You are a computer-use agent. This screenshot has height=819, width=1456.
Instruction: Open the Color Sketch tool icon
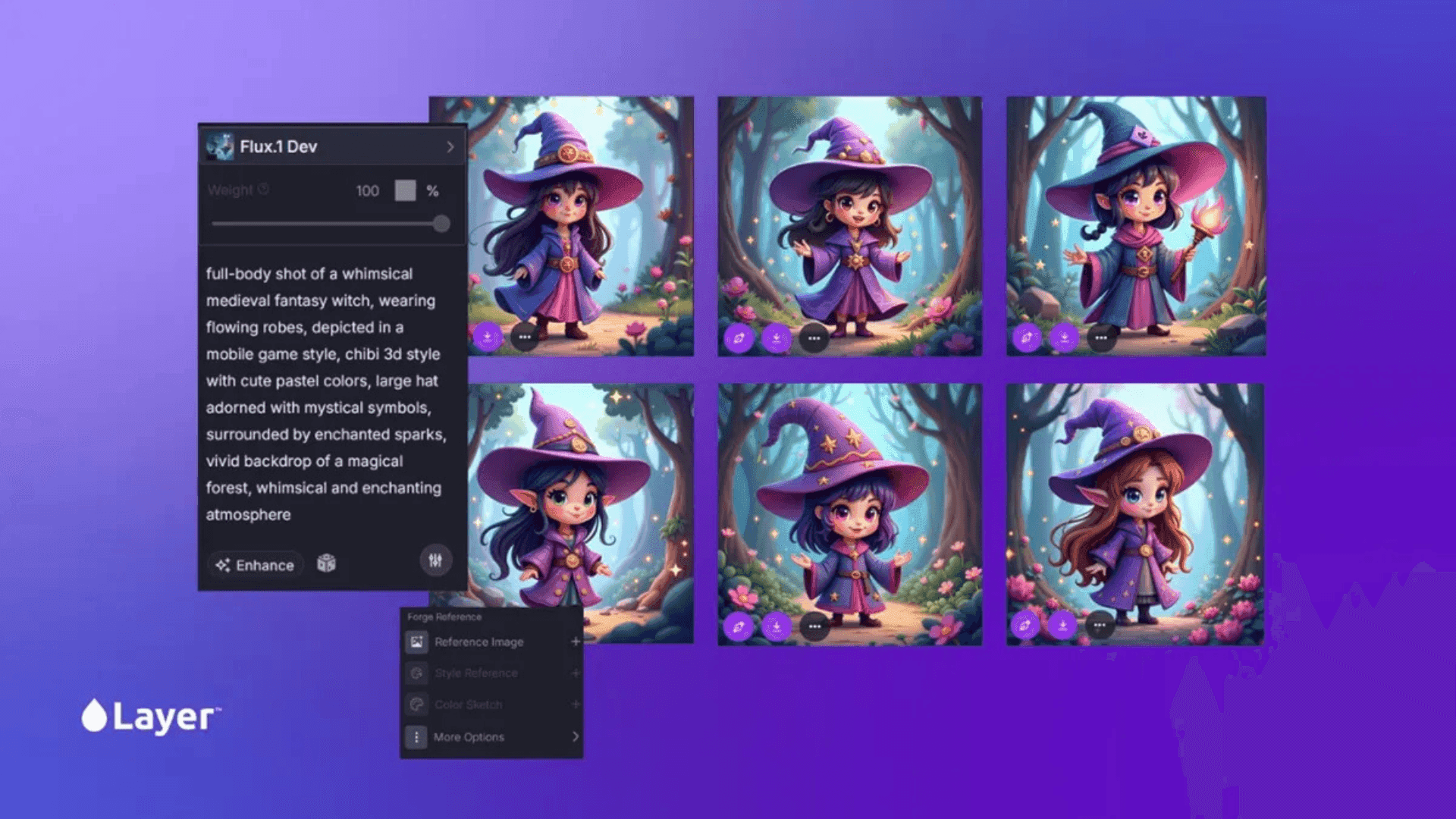point(416,704)
